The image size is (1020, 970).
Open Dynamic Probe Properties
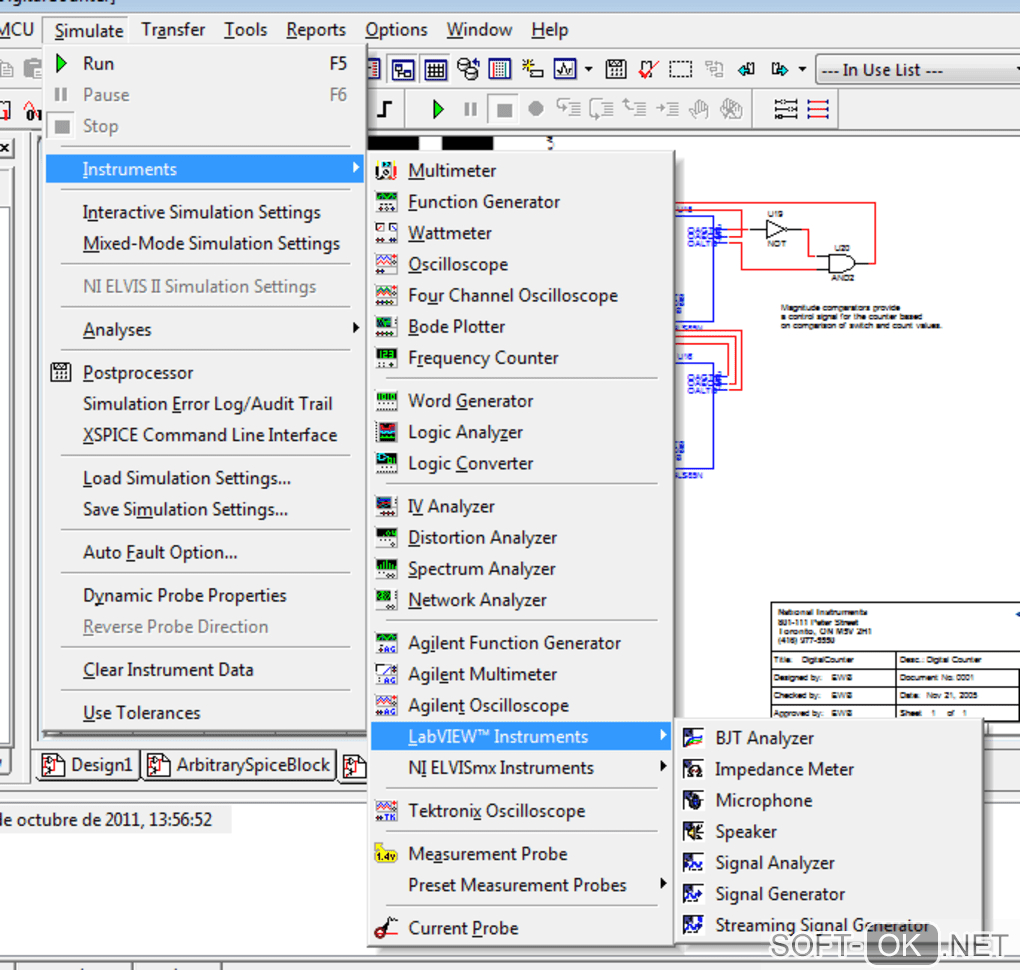coord(185,595)
